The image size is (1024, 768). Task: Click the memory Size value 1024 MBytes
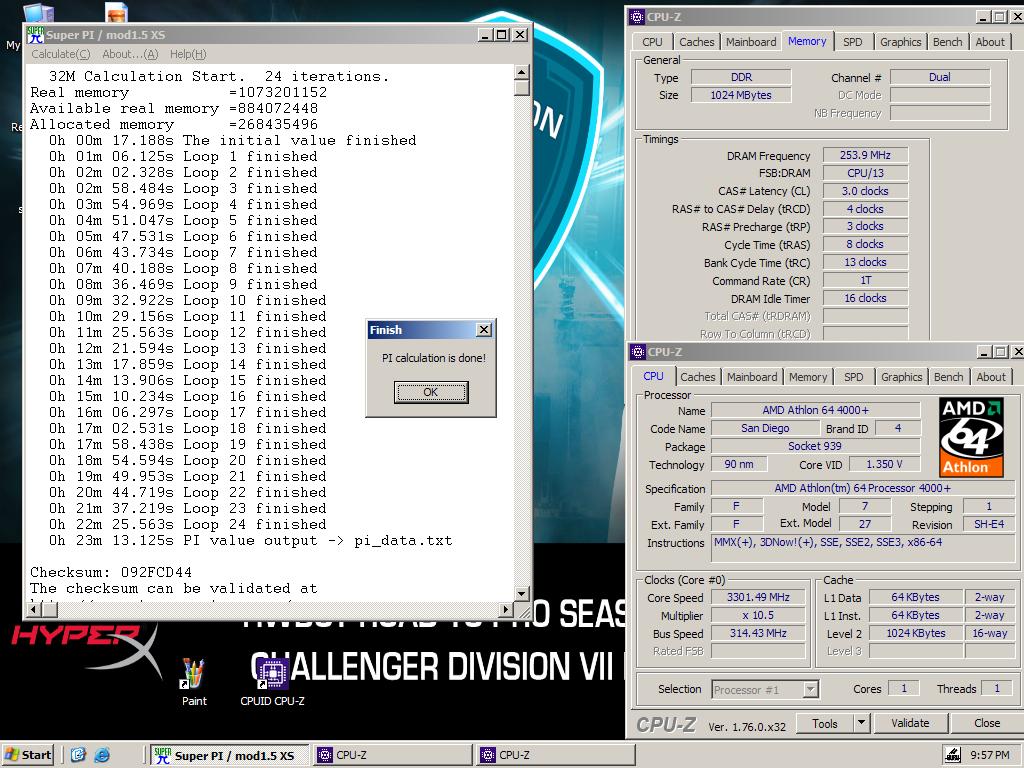(741, 95)
